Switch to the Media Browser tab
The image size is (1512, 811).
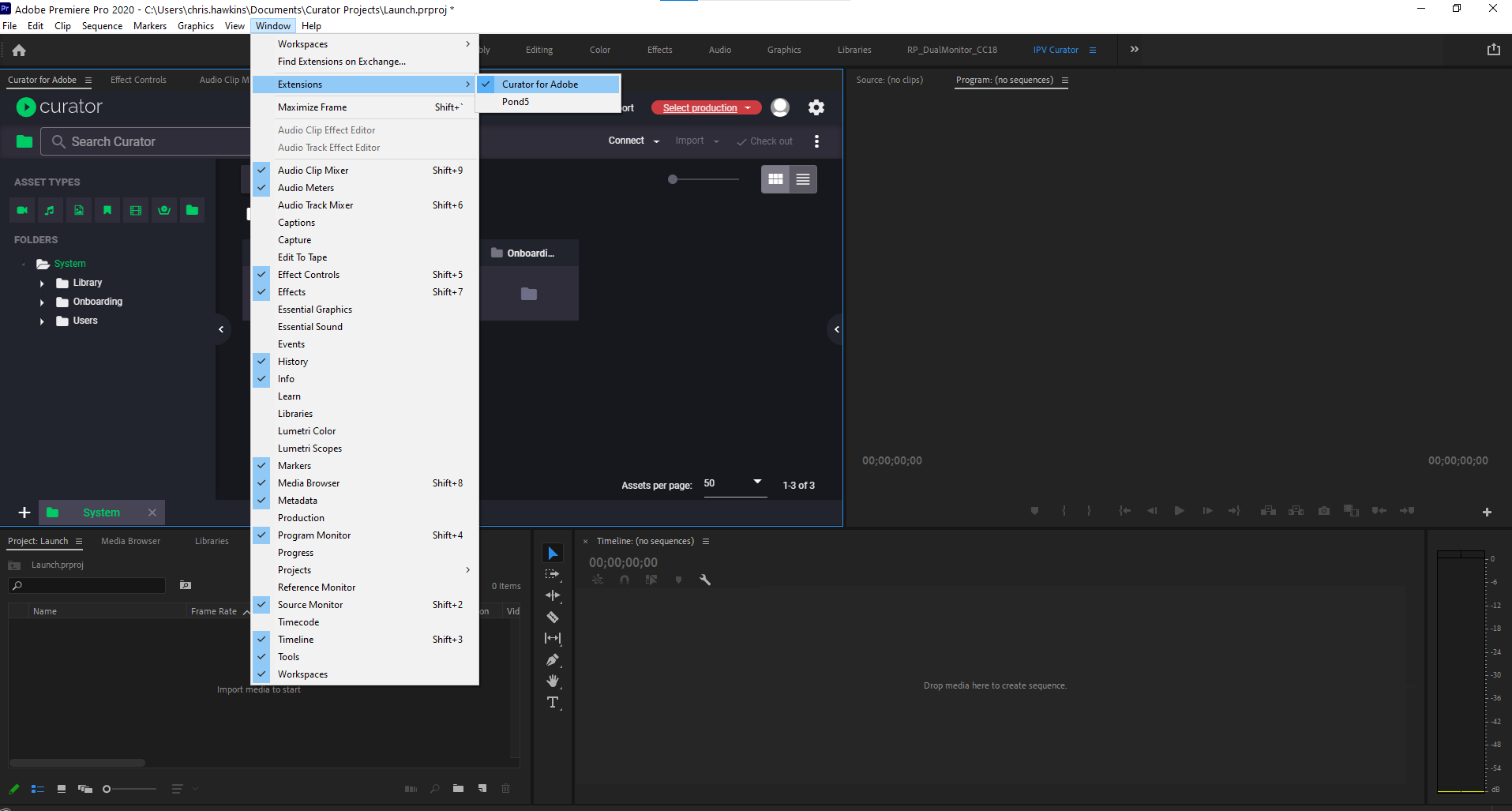pyautogui.click(x=130, y=541)
